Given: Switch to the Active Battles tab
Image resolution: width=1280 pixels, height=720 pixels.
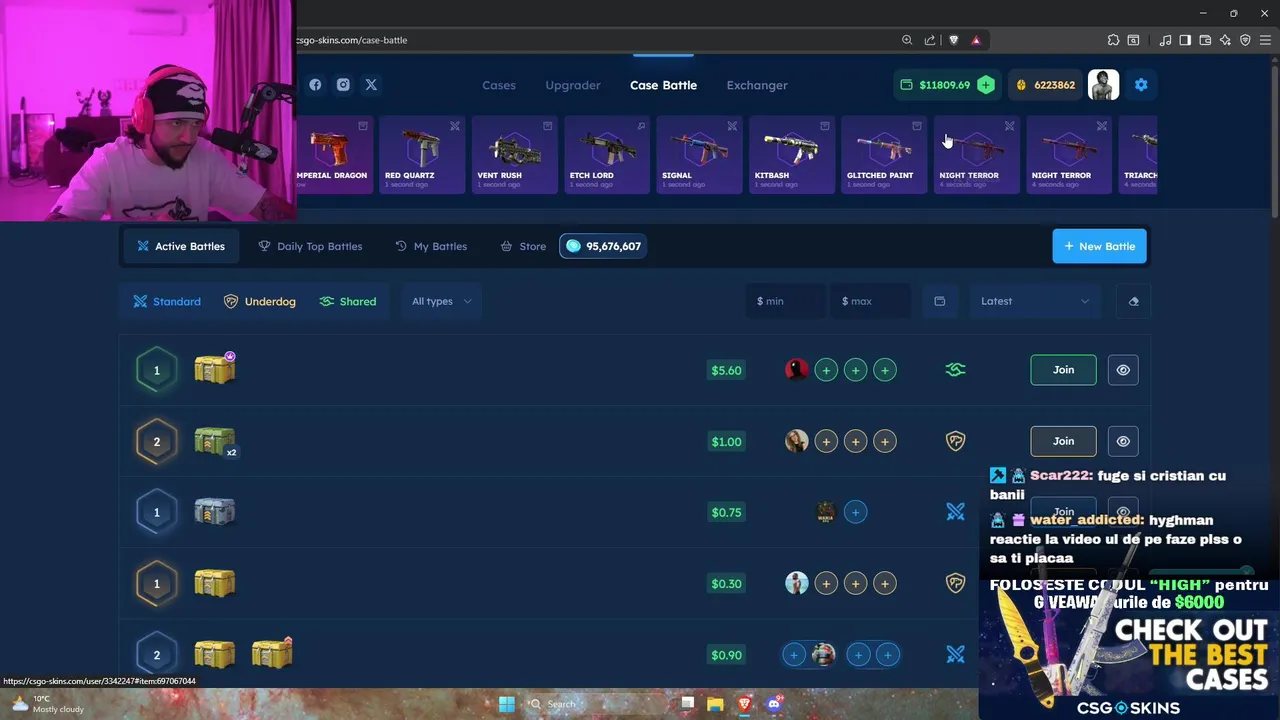Looking at the screenshot, I should coord(181,246).
